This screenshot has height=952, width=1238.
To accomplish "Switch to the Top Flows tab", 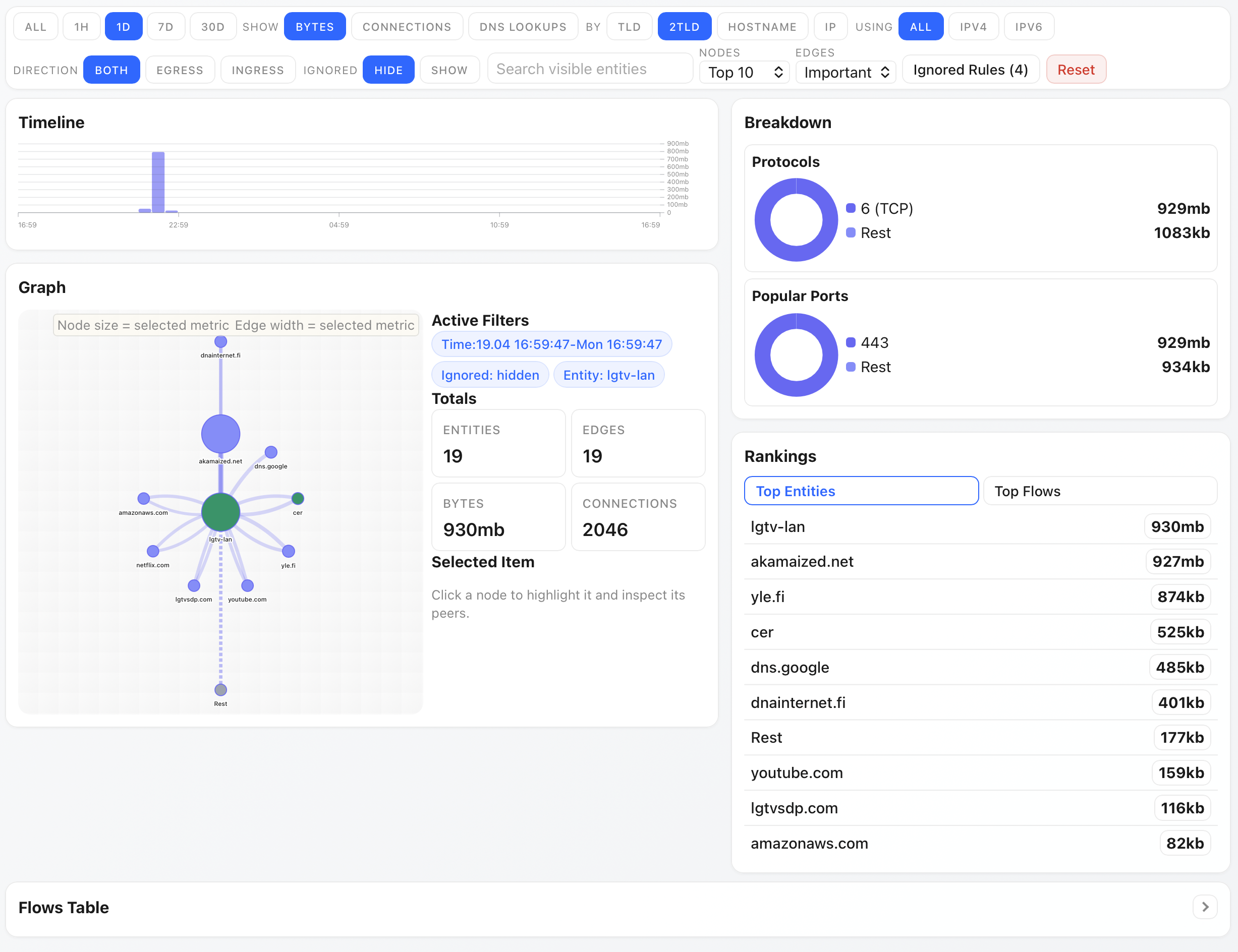I will 1100,491.
